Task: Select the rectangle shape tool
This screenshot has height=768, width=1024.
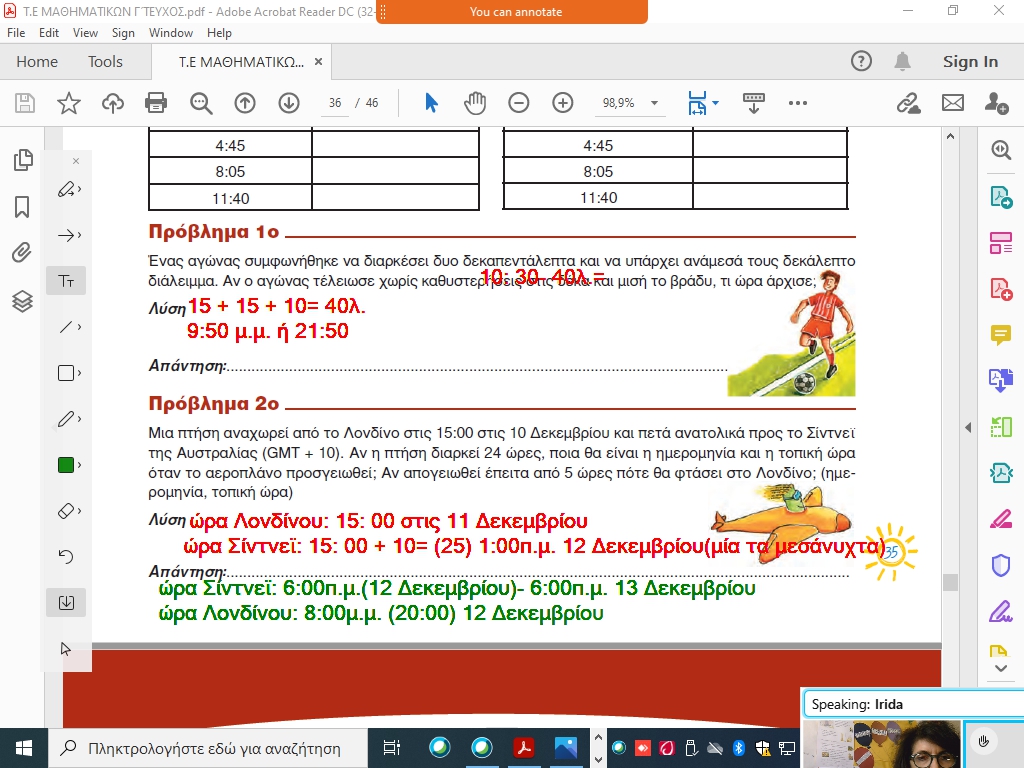Action: [66, 373]
